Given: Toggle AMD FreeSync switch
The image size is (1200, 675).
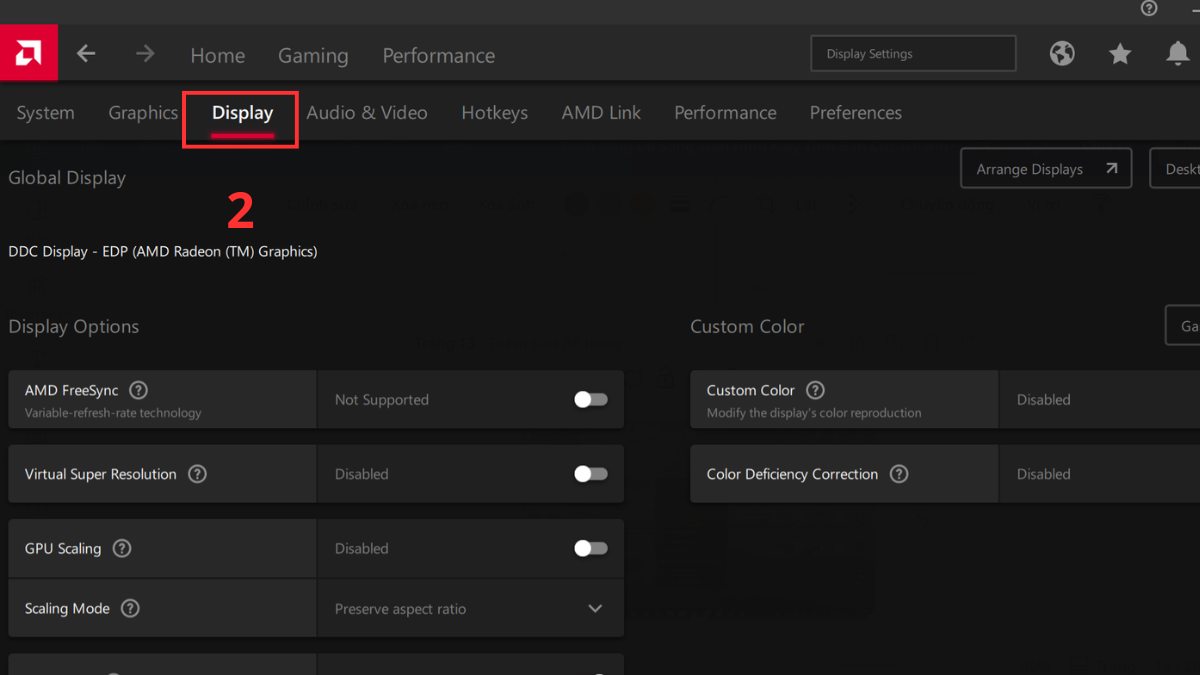Looking at the screenshot, I should tap(590, 399).
